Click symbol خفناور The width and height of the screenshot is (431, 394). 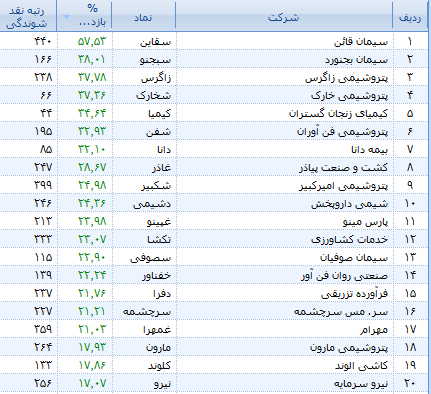[157, 276]
